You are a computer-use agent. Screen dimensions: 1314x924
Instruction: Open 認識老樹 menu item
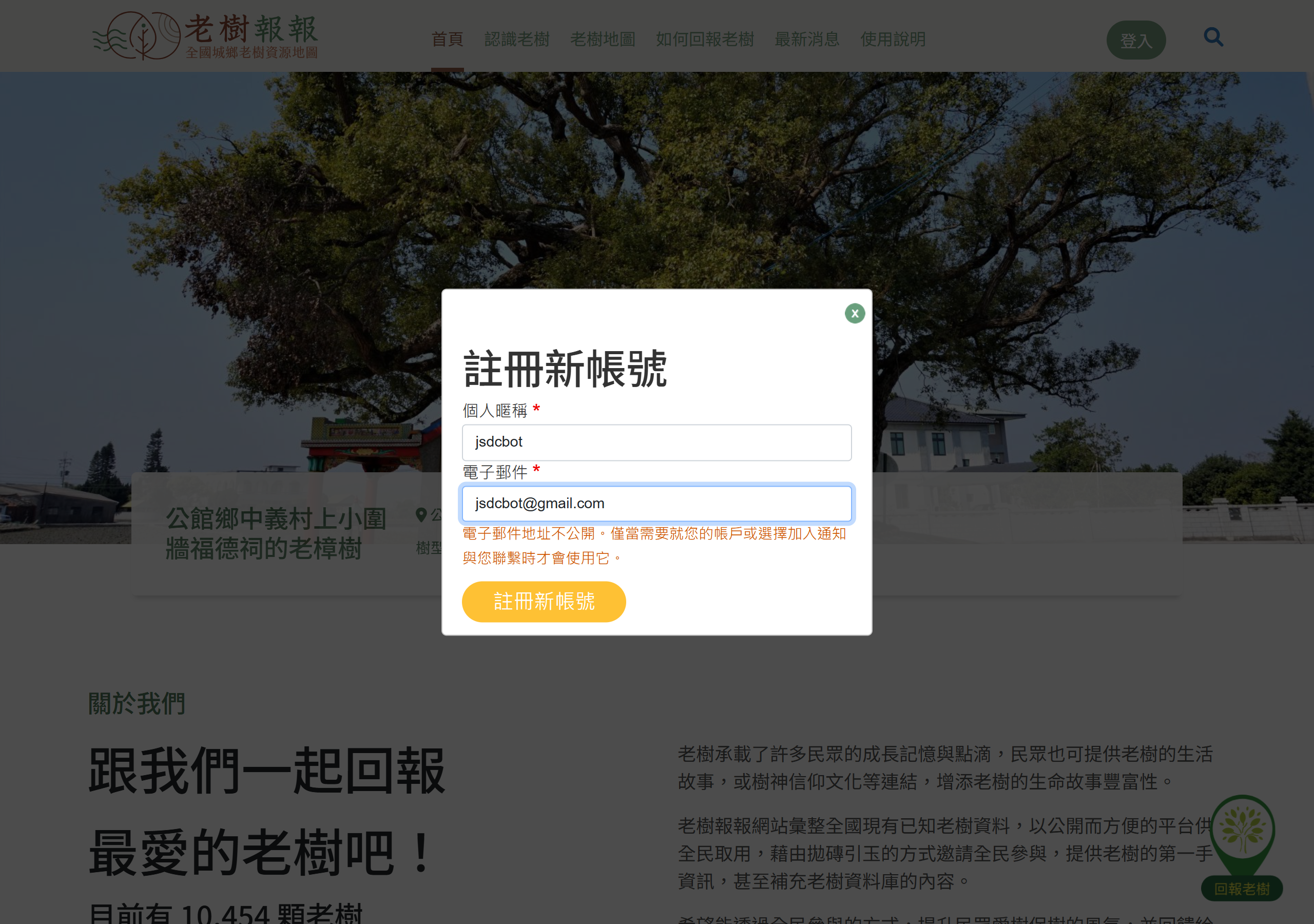coord(517,39)
